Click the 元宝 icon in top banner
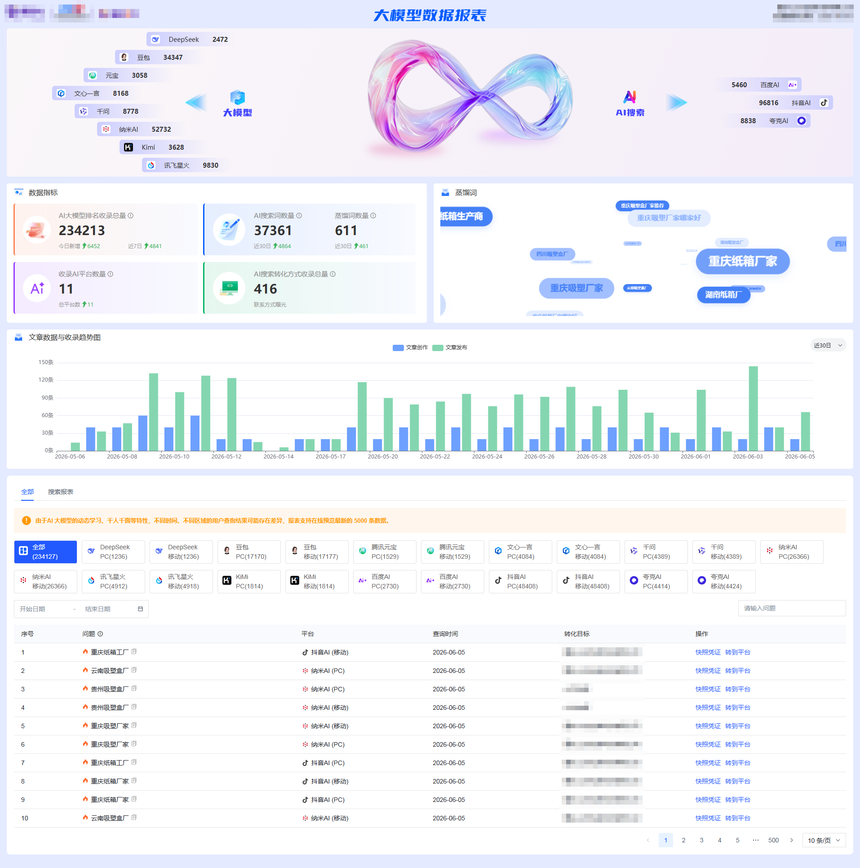860x868 pixels. coord(92,75)
